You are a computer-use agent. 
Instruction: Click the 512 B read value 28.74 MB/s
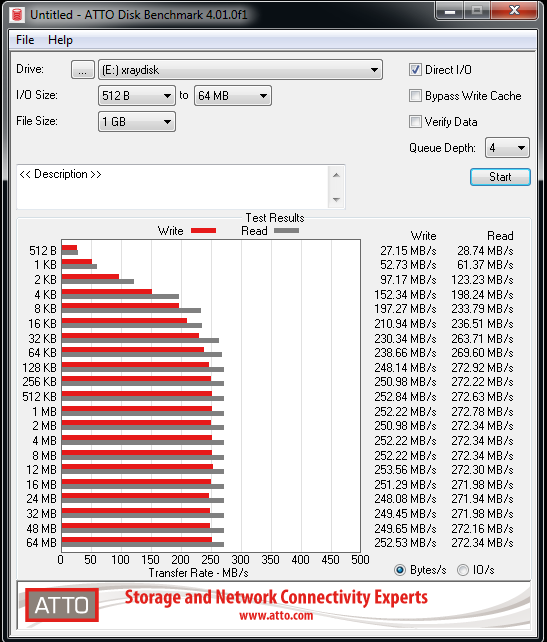pos(485,251)
